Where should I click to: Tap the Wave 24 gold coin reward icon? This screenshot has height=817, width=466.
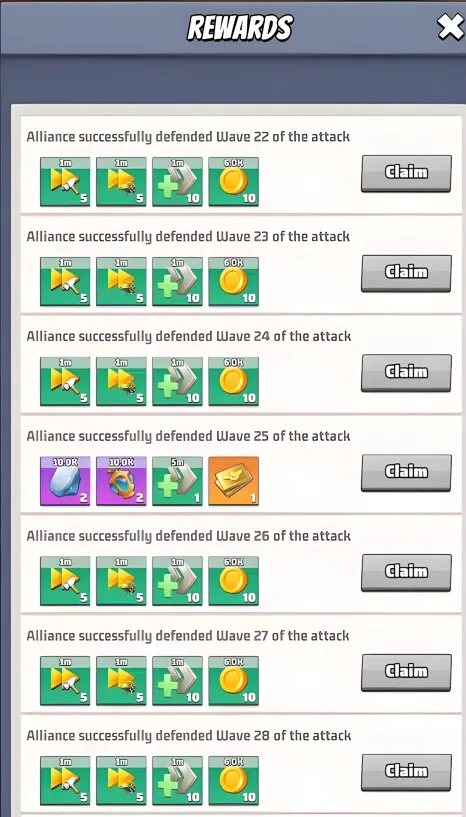point(234,381)
